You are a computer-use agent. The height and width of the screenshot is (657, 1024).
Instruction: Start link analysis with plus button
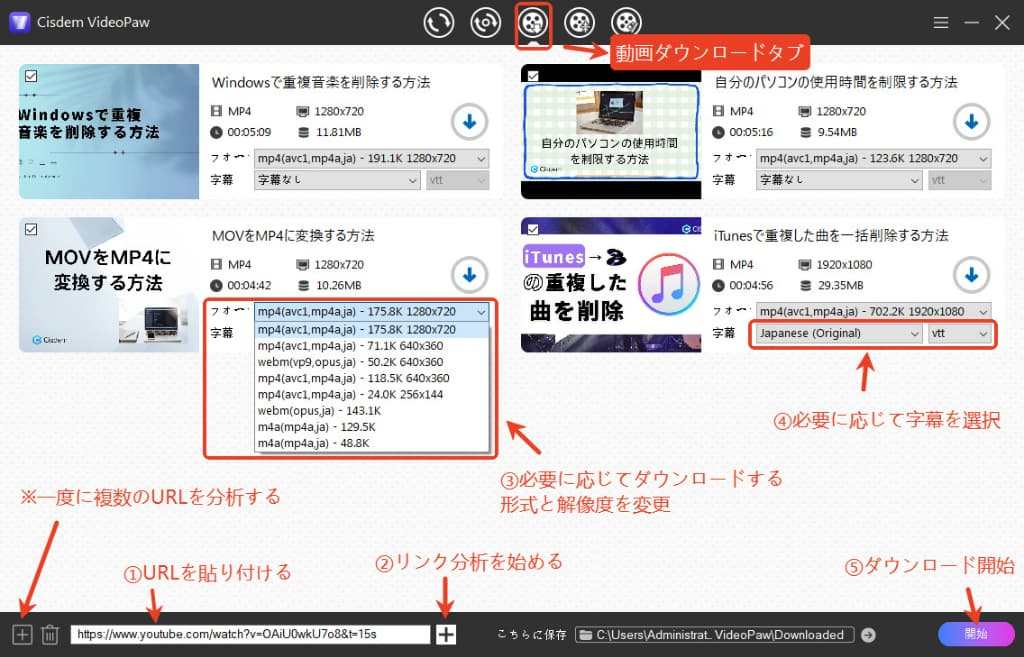[446, 634]
